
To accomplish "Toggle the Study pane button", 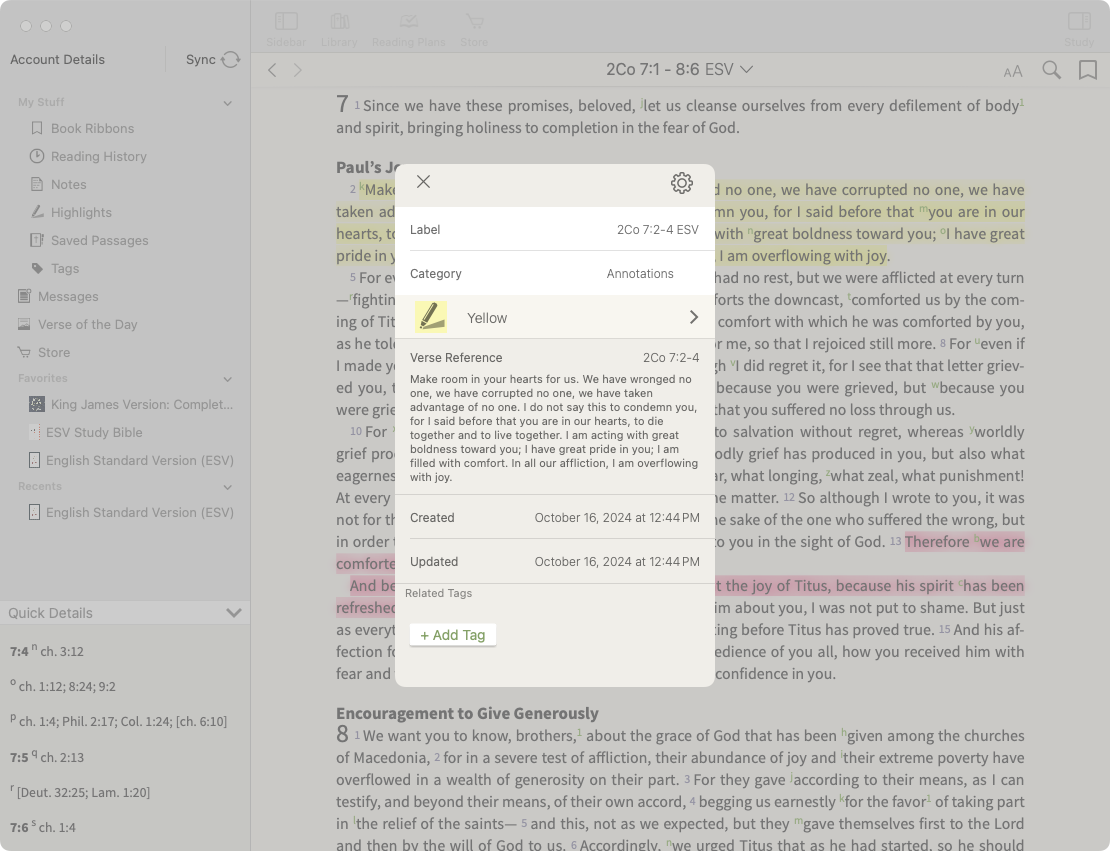I will coord(1079,29).
